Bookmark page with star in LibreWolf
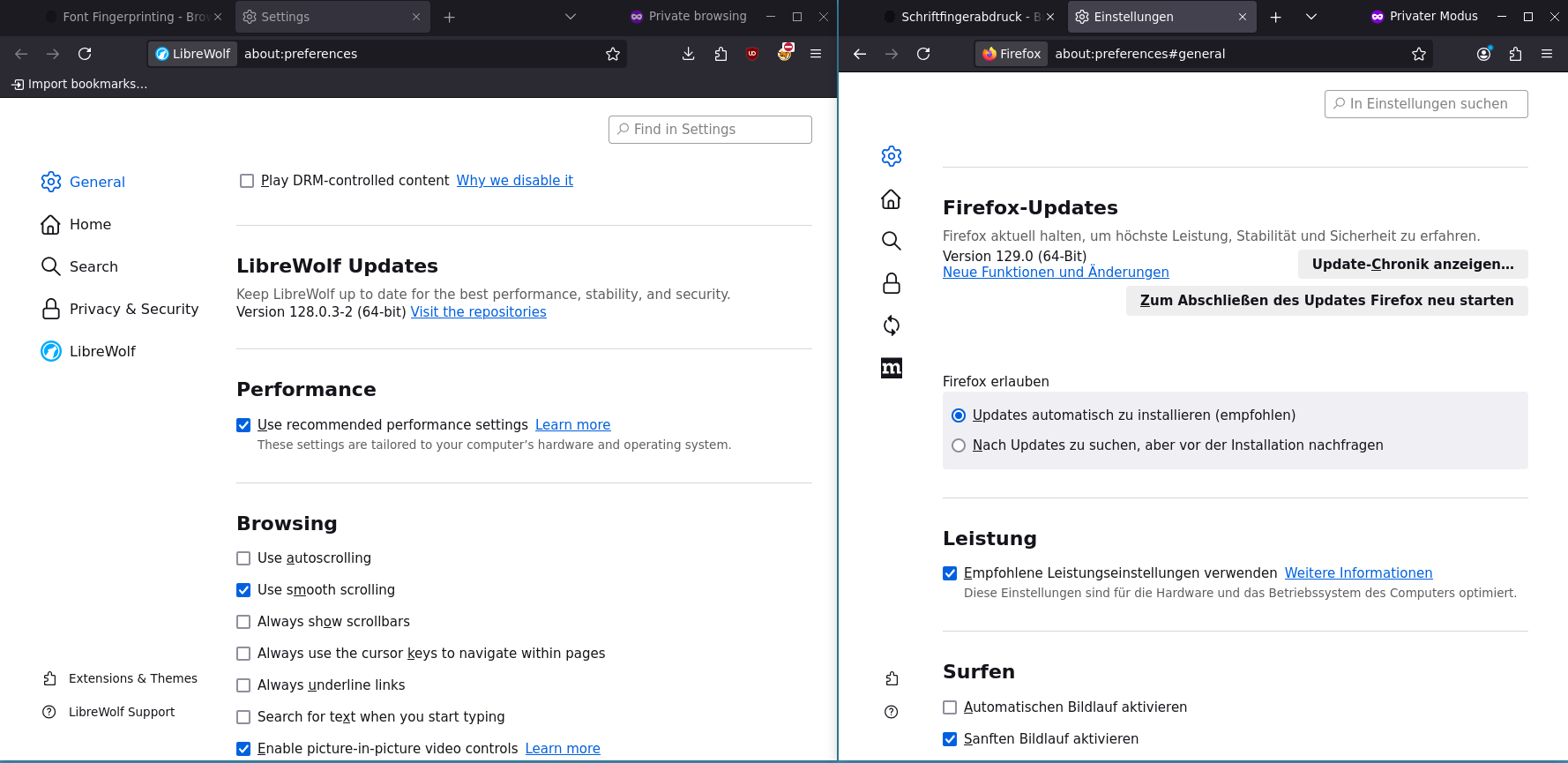This screenshot has height=763, width=1568. pyautogui.click(x=613, y=54)
